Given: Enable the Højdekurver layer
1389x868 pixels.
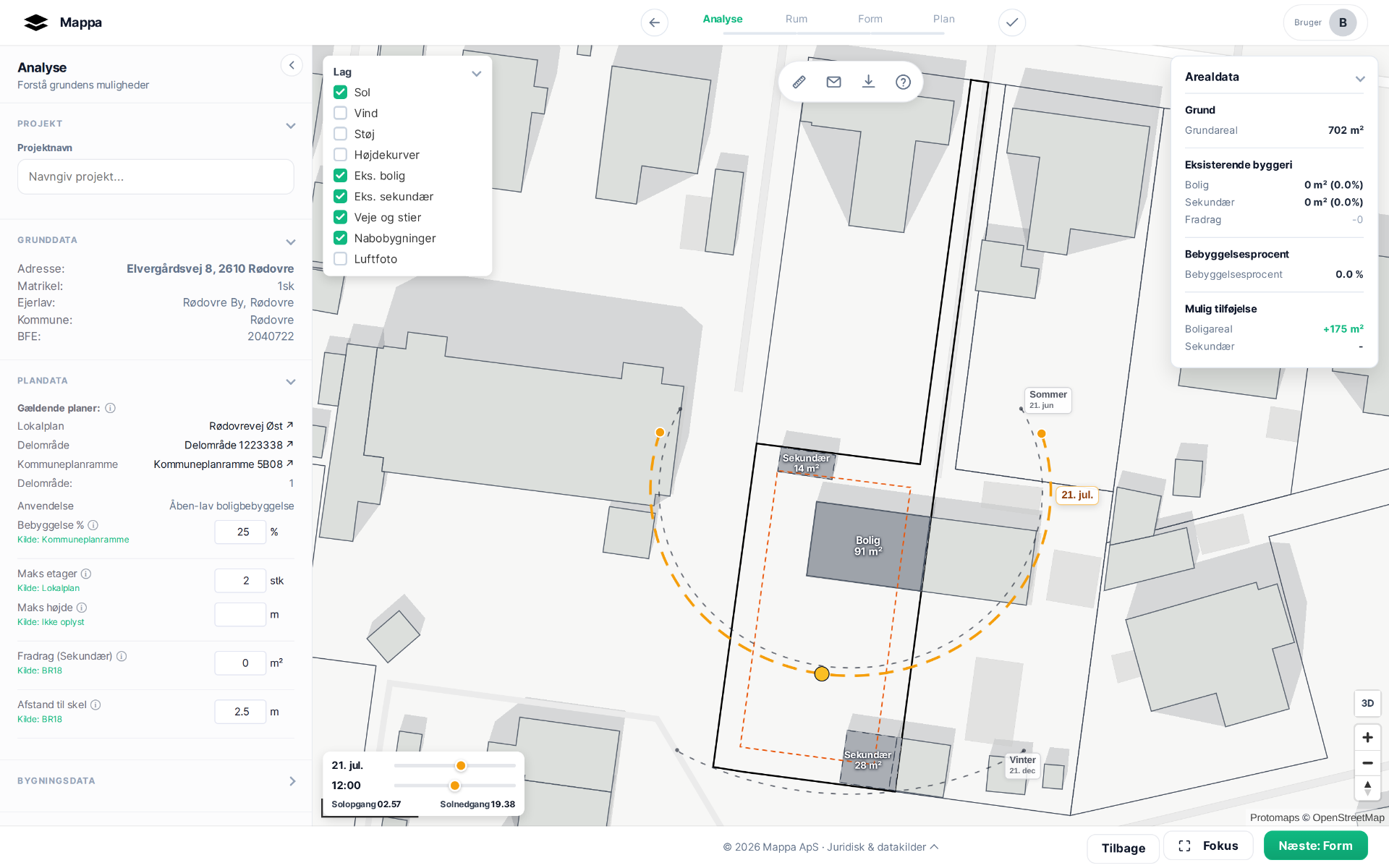Looking at the screenshot, I should tap(340, 155).
